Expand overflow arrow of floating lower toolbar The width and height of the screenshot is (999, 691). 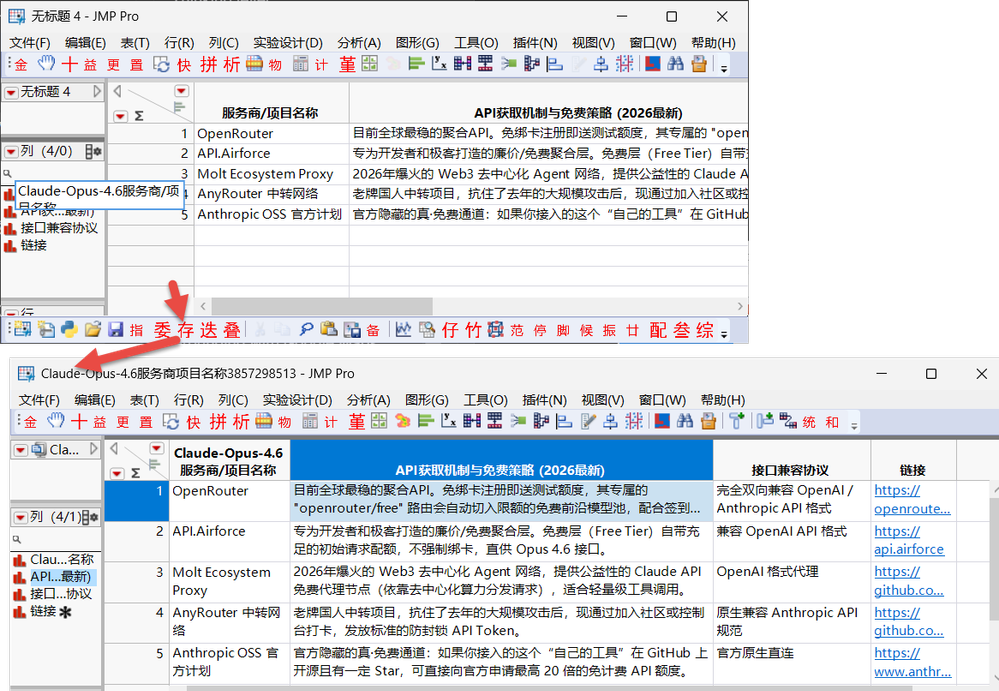pos(724,332)
